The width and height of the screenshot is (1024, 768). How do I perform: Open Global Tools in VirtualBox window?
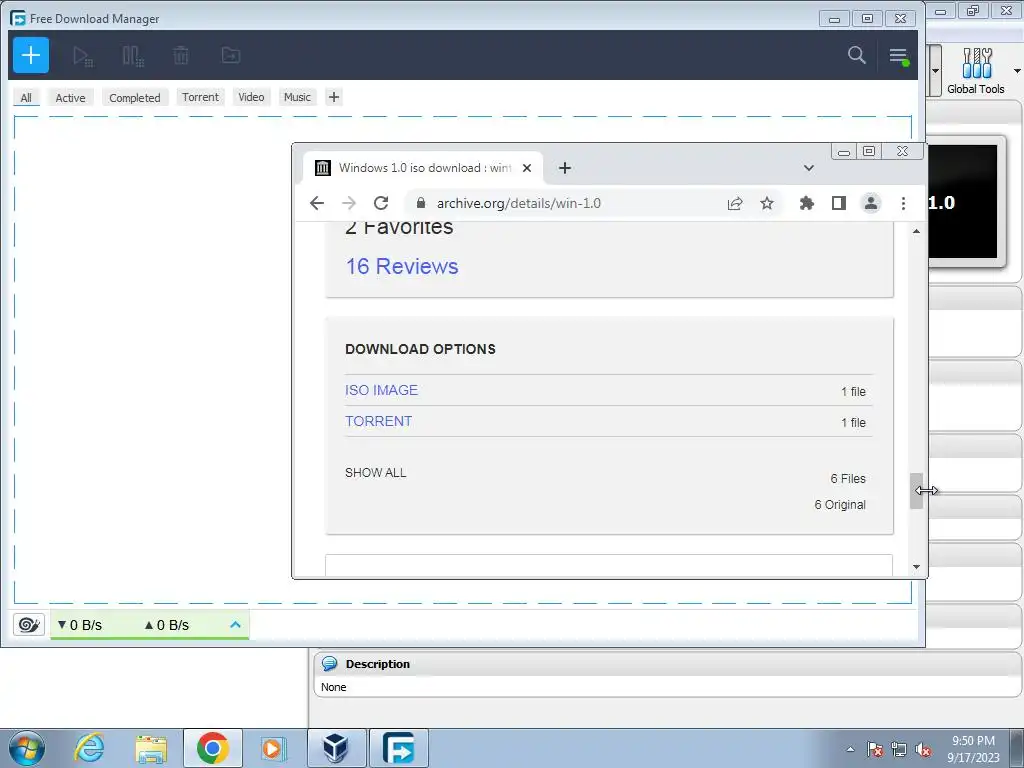pos(976,71)
